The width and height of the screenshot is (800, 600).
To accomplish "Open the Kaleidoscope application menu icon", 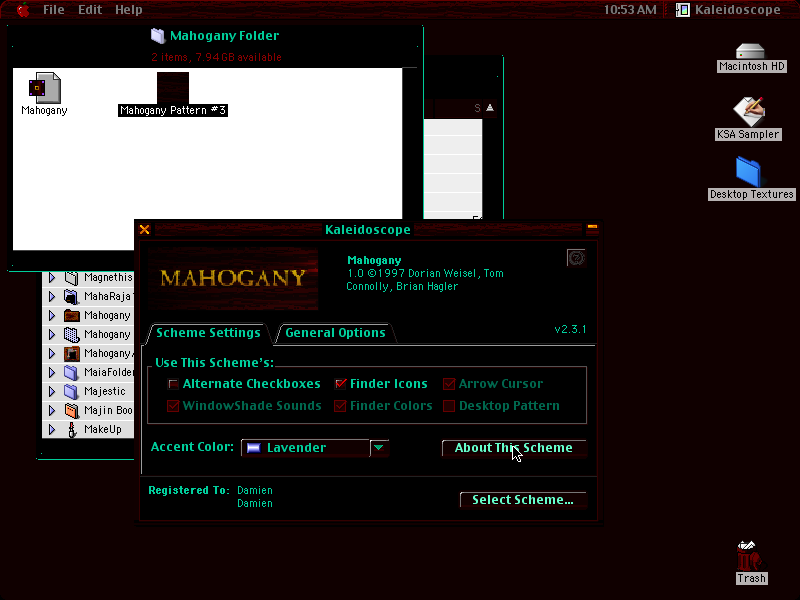I will (x=683, y=10).
